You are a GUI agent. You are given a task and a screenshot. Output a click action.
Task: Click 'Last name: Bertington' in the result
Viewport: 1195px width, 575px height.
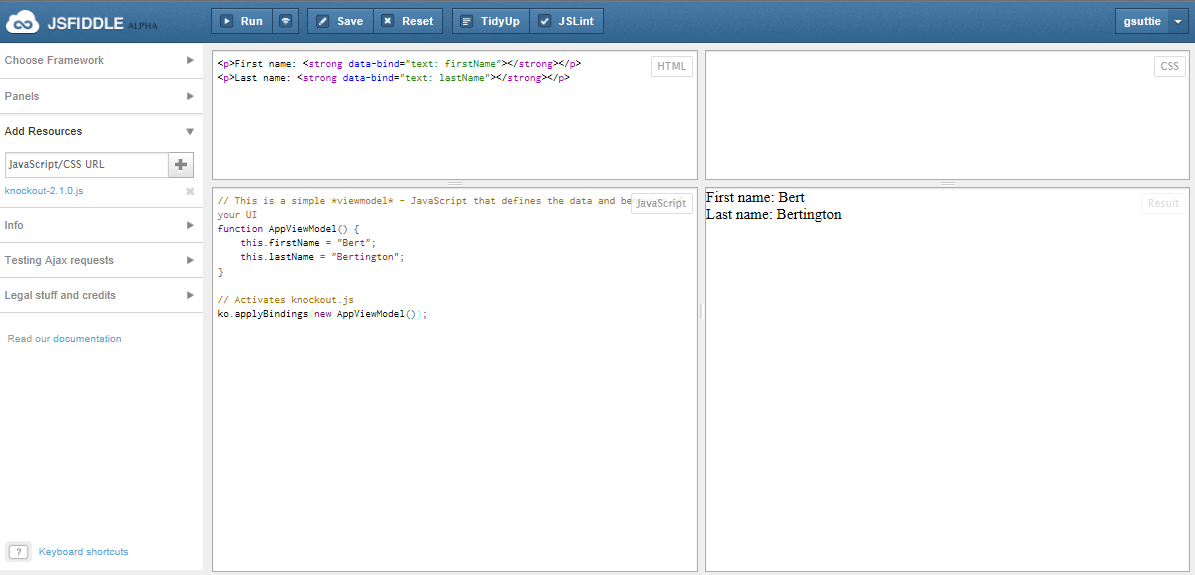click(x=774, y=214)
